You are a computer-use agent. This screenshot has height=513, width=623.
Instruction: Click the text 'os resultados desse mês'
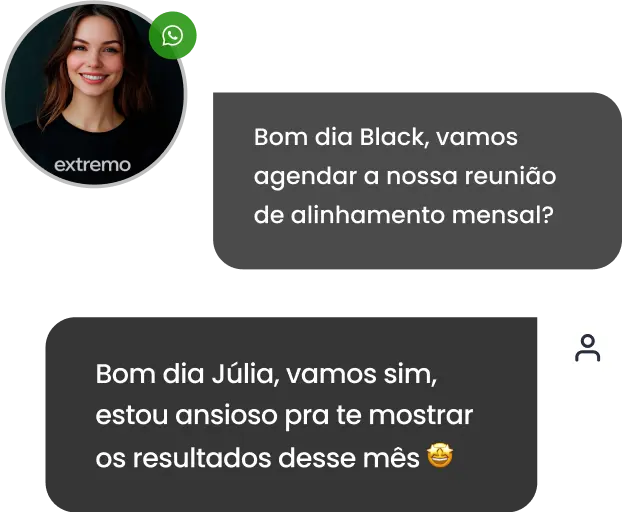click(257, 458)
